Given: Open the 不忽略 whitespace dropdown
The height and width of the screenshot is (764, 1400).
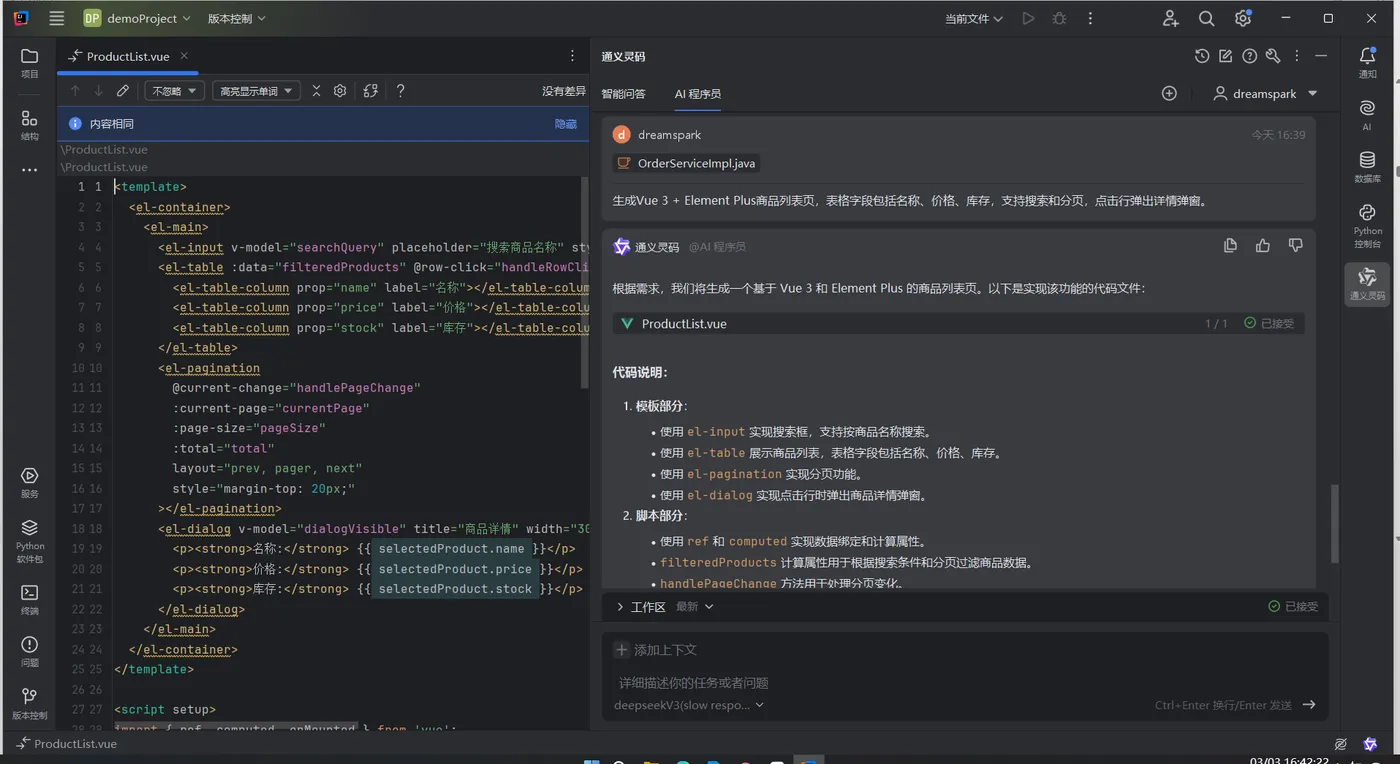Looking at the screenshot, I should (x=174, y=91).
